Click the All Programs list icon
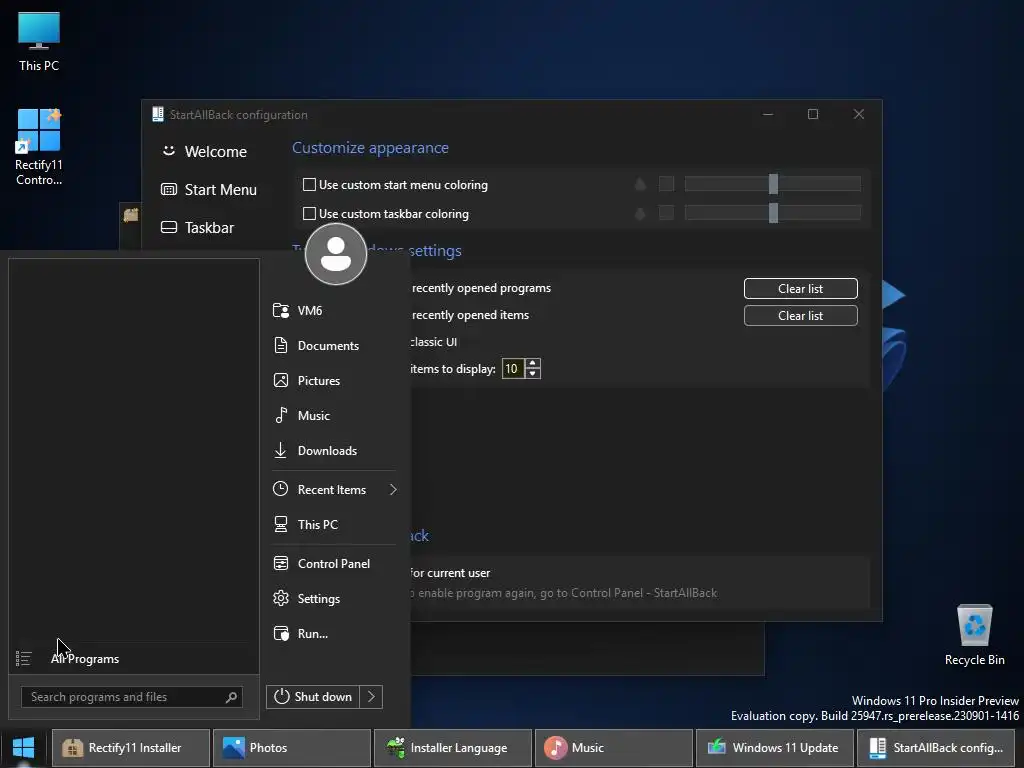Image resolution: width=1024 pixels, height=768 pixels. (24, 658)
